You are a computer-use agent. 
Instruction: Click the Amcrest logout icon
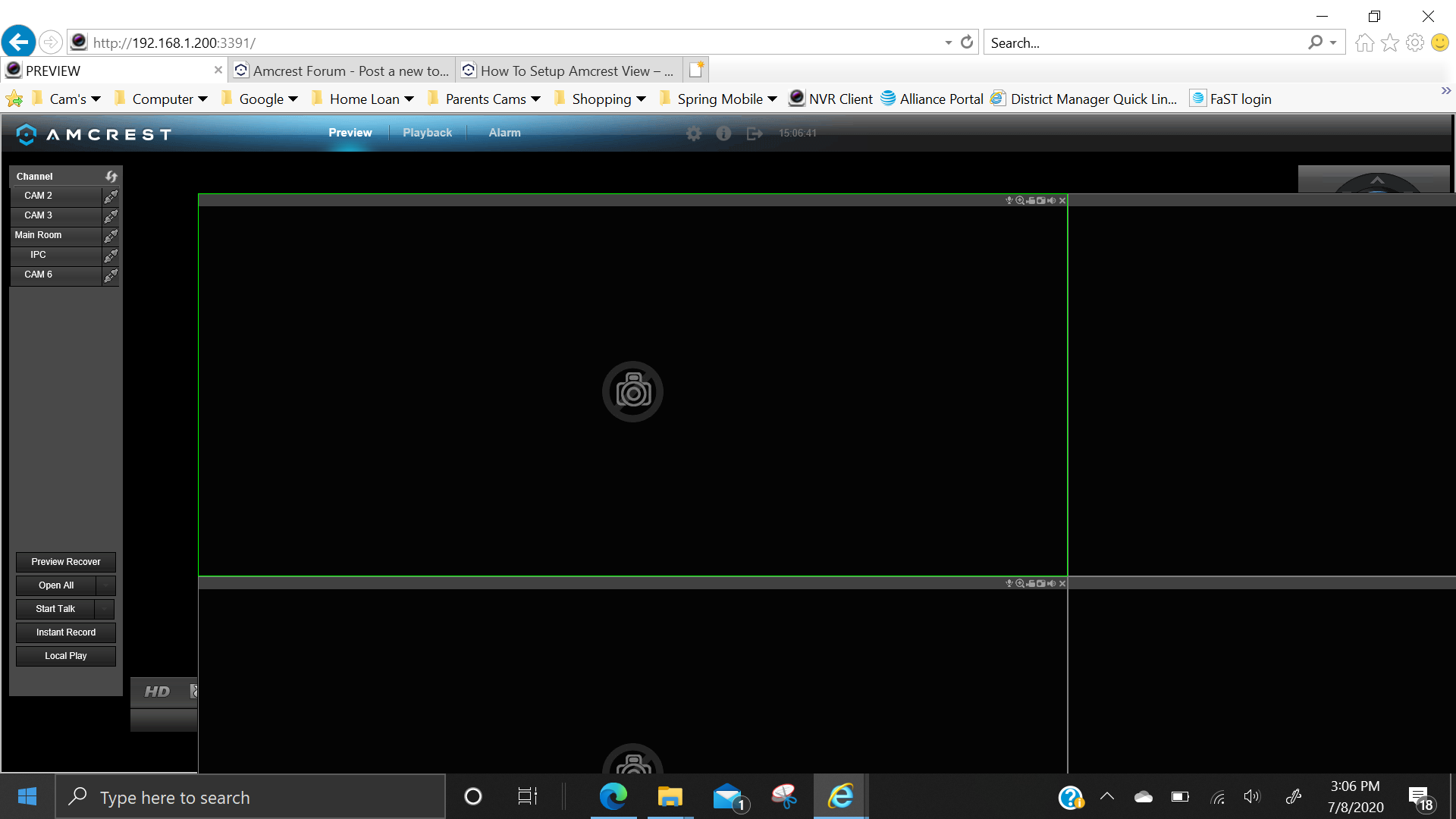coord(755,133)
